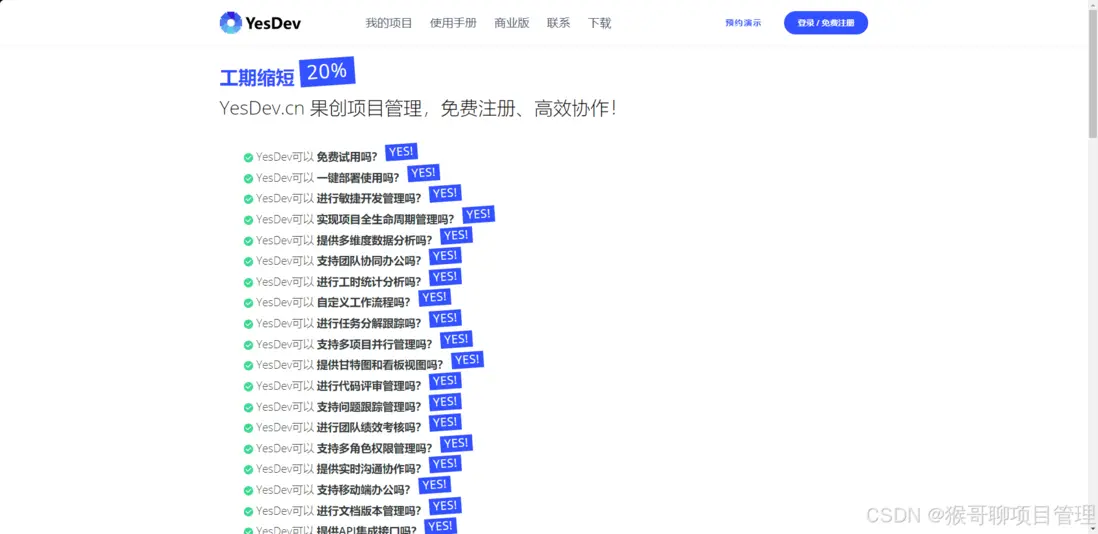Click the green check beside 进行代码评审管理吗
The height and width of the screenshot is (534, 1098).
[248, 386]
